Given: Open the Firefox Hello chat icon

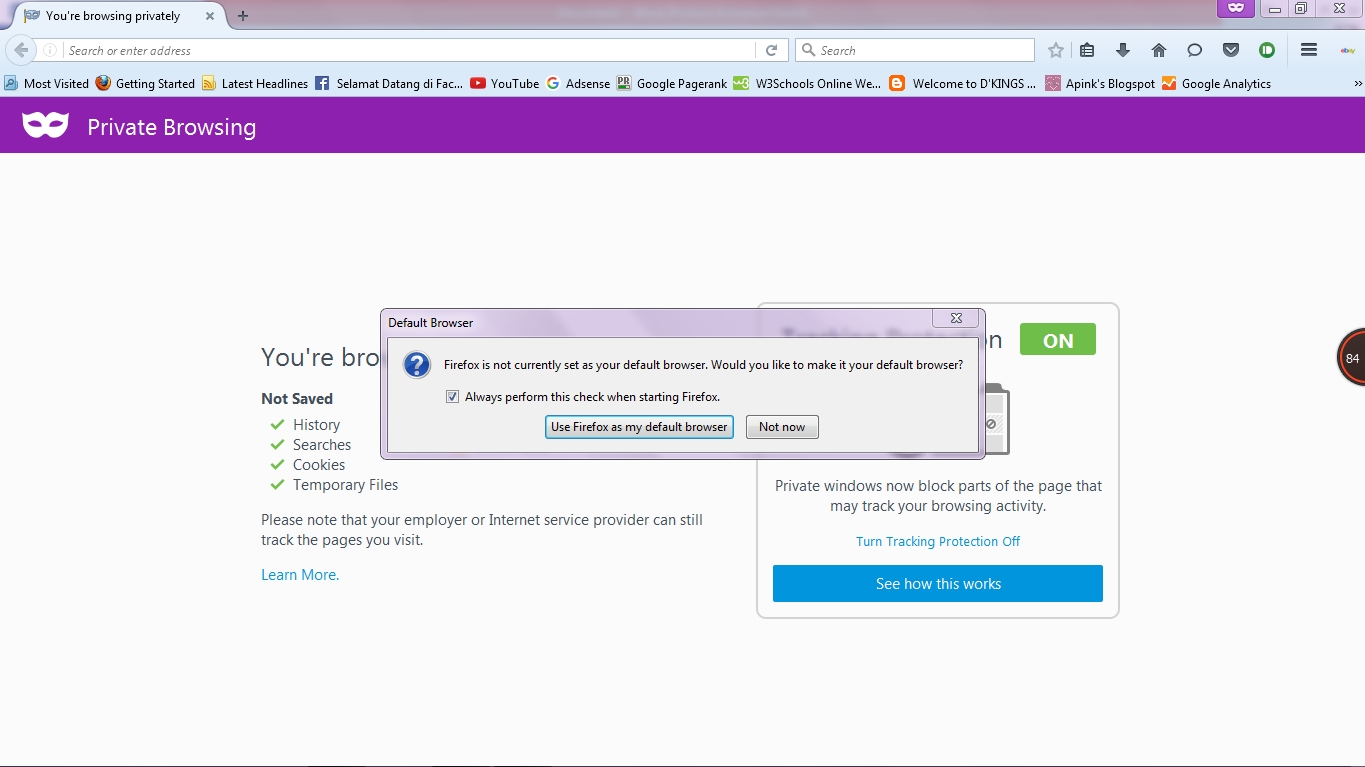Looking at the screenshot, I should click(1194, 49).
